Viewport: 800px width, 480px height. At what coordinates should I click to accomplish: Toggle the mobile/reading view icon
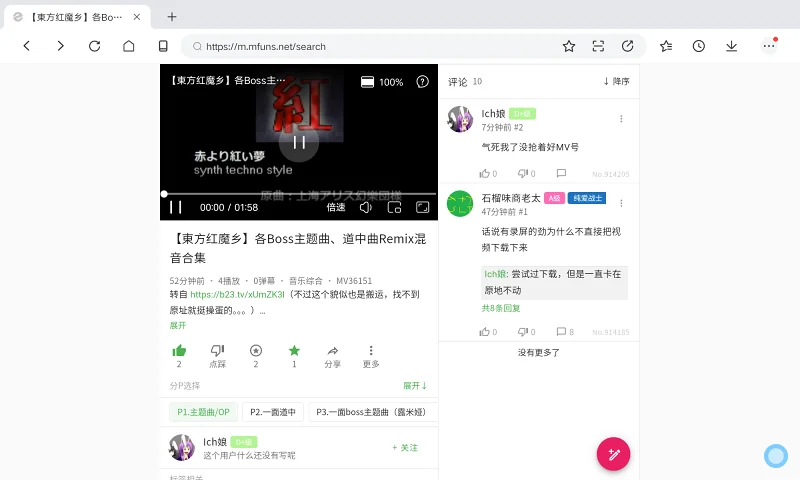163,46
